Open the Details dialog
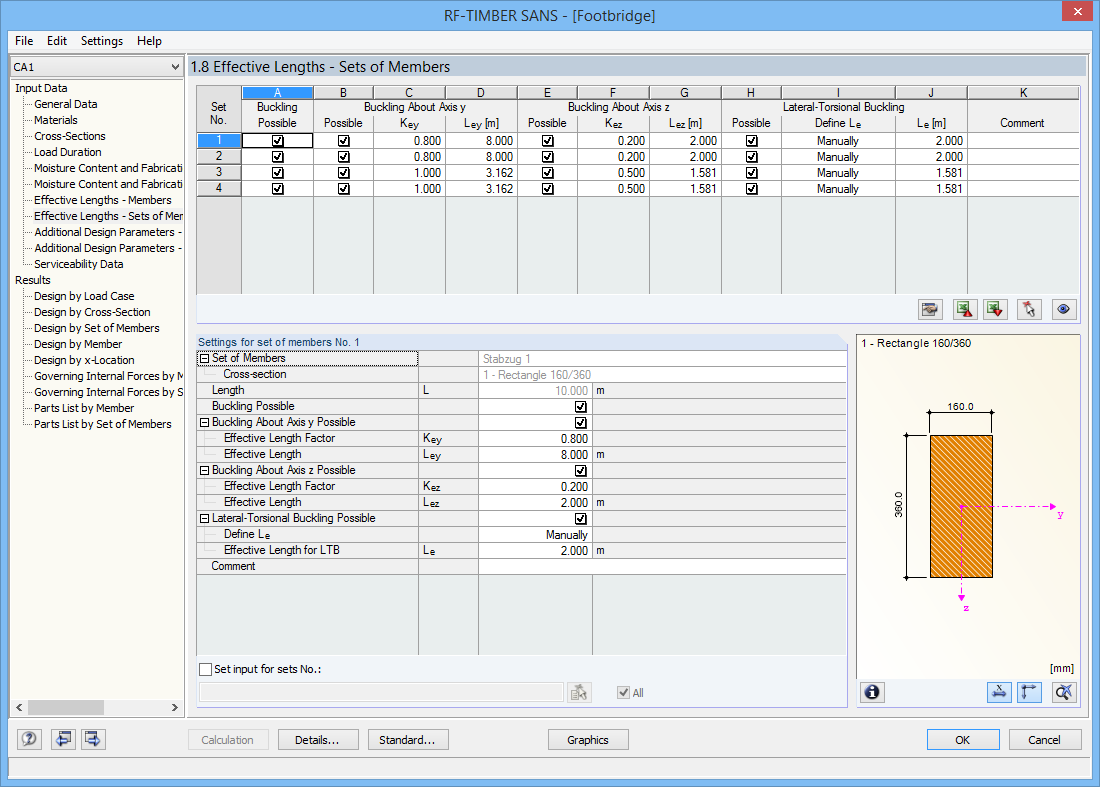The width and height of the screenshot is (1100, 787). click(318, 739)
